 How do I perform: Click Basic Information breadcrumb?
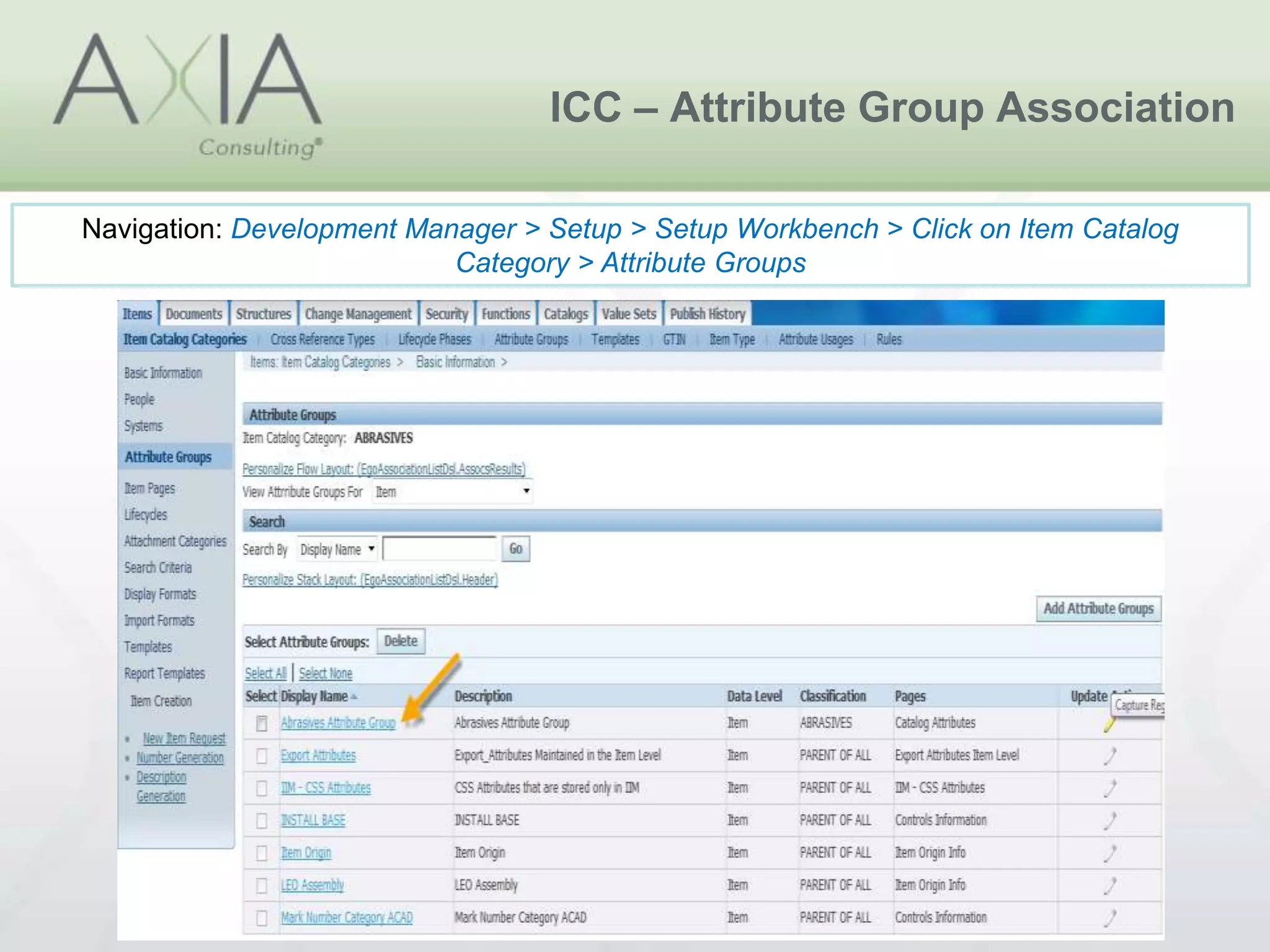(x=455, y=363)
